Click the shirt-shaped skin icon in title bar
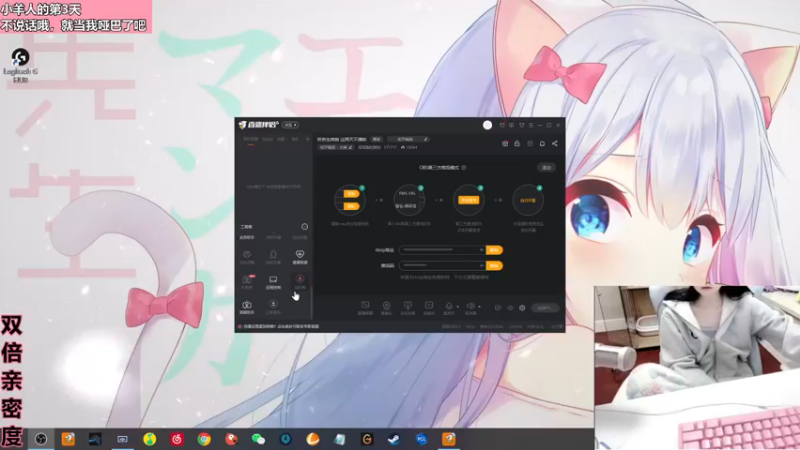This screenshot has height=450, width=800. [x=521, y=125]
